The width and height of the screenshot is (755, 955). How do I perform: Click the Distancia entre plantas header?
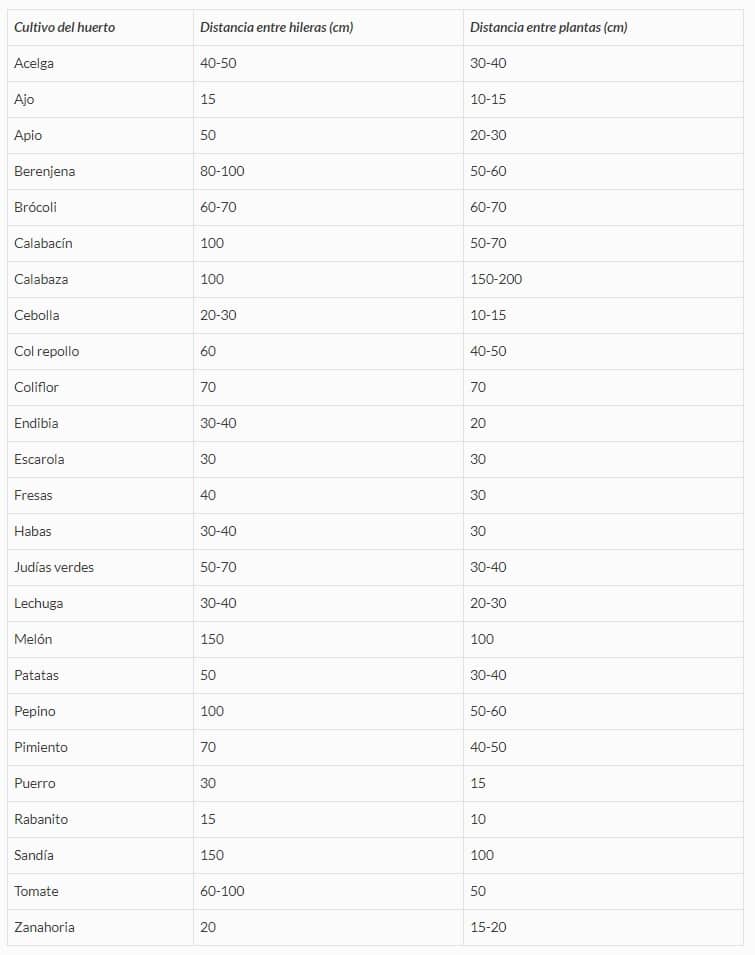click(x=549, y=27)
